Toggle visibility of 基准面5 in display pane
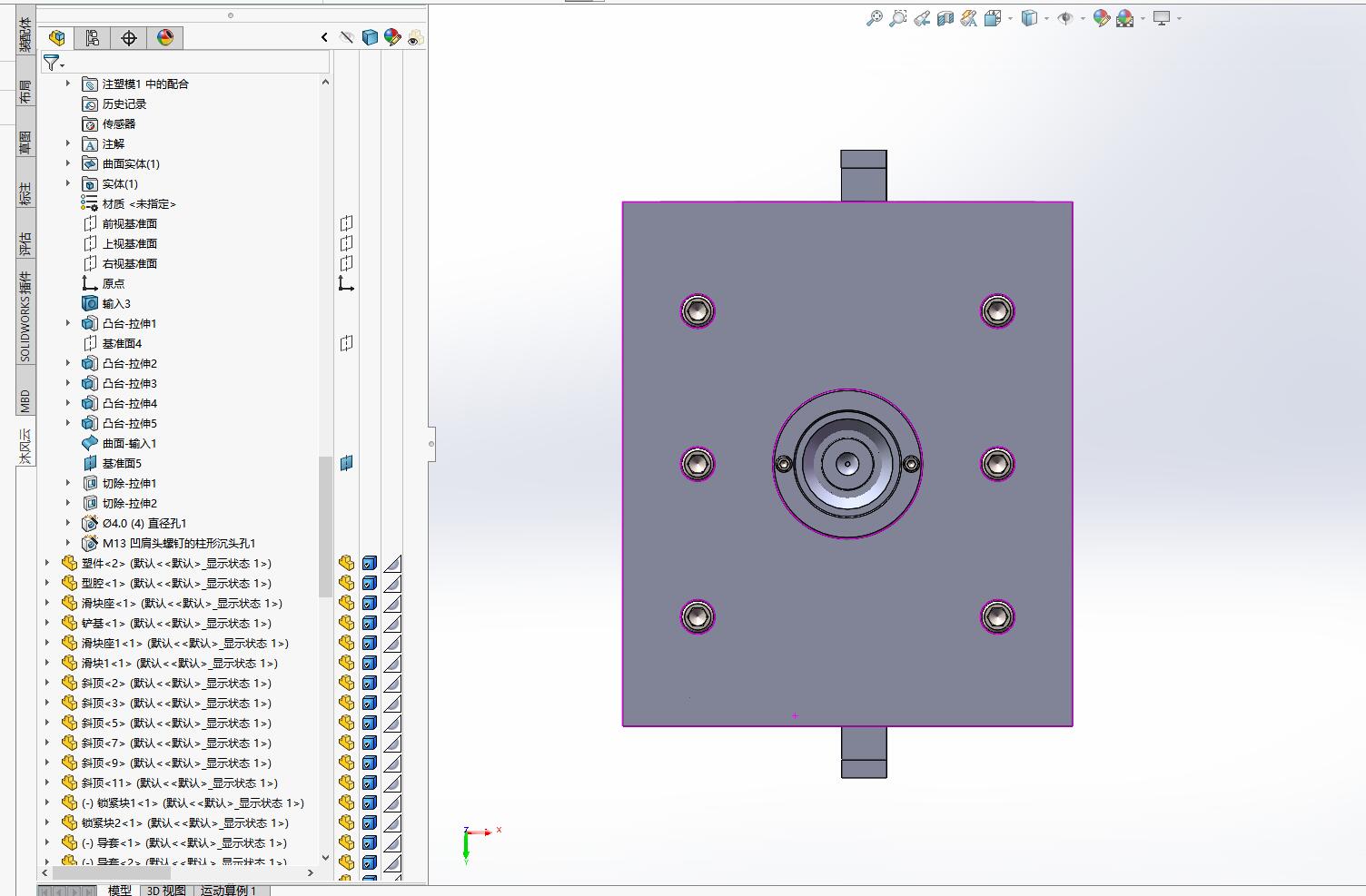Image resolution: width=1366 pixels, height=896 pixels. [346, 463]
